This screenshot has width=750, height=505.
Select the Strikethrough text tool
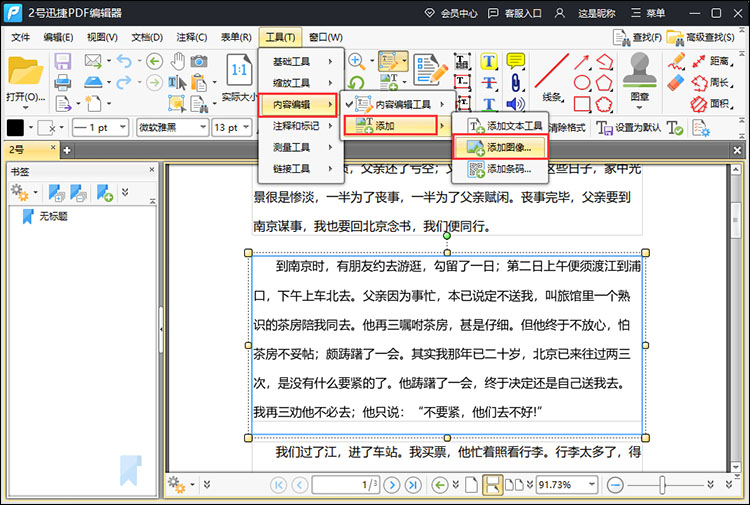point(489,83)
